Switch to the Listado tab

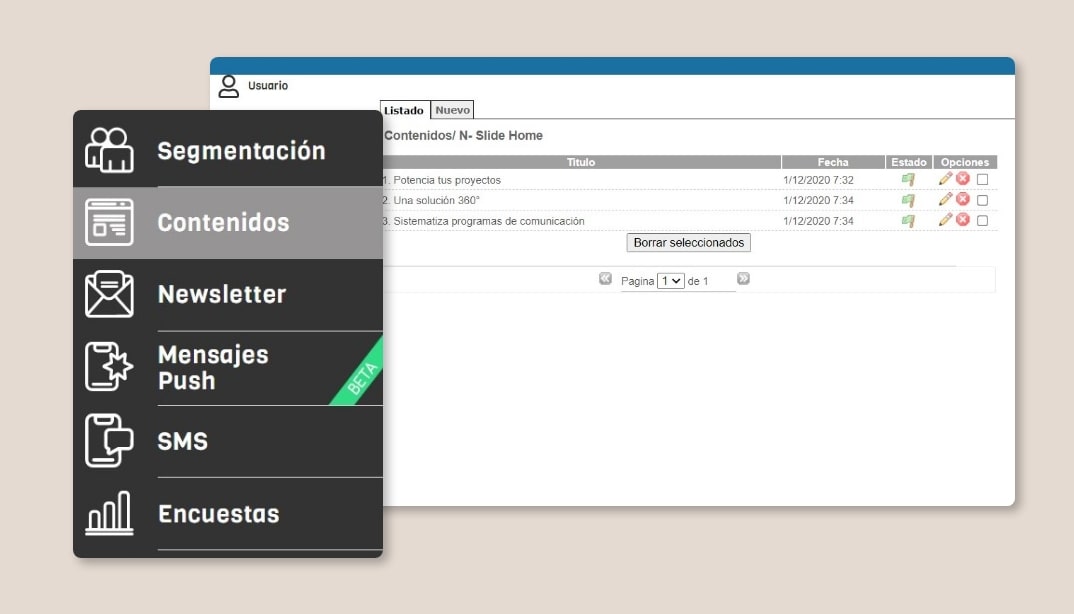[403, 110]
